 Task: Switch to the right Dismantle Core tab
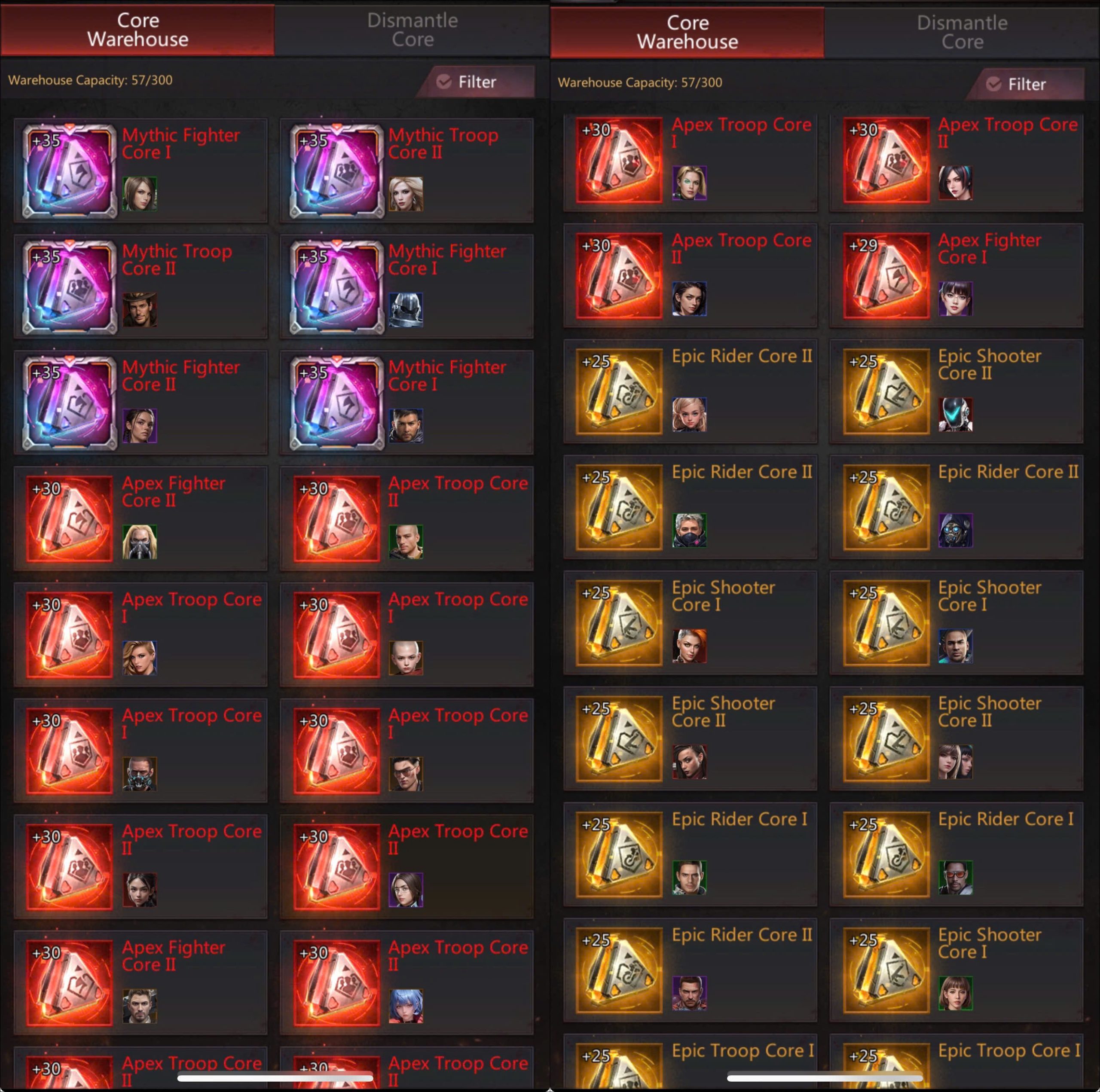tap(962, 32)
